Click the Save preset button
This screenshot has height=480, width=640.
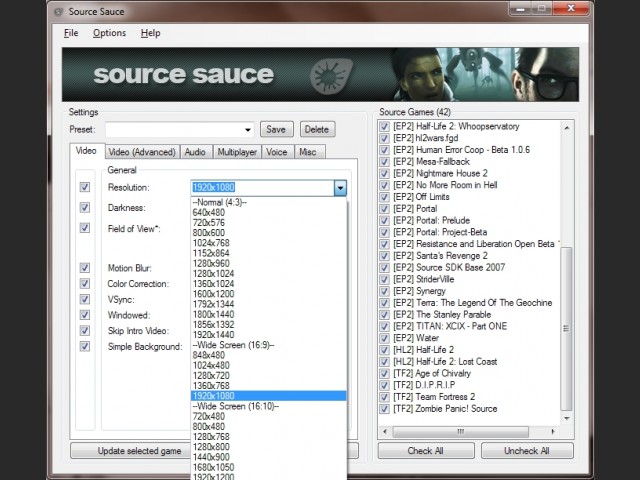coord(276,129)
